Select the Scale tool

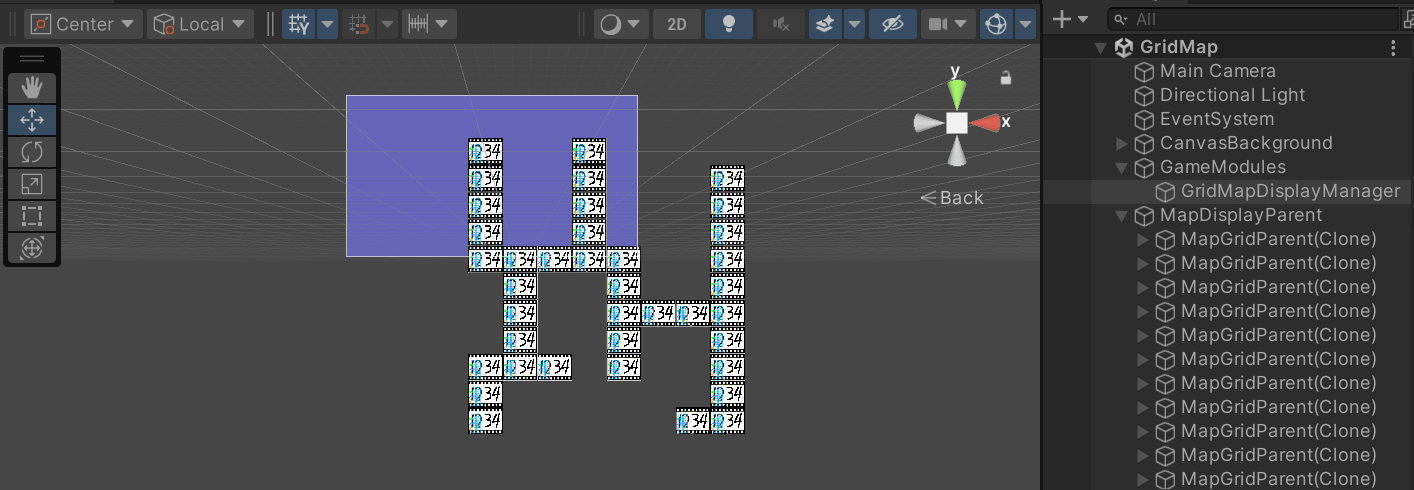pos(32,184)
